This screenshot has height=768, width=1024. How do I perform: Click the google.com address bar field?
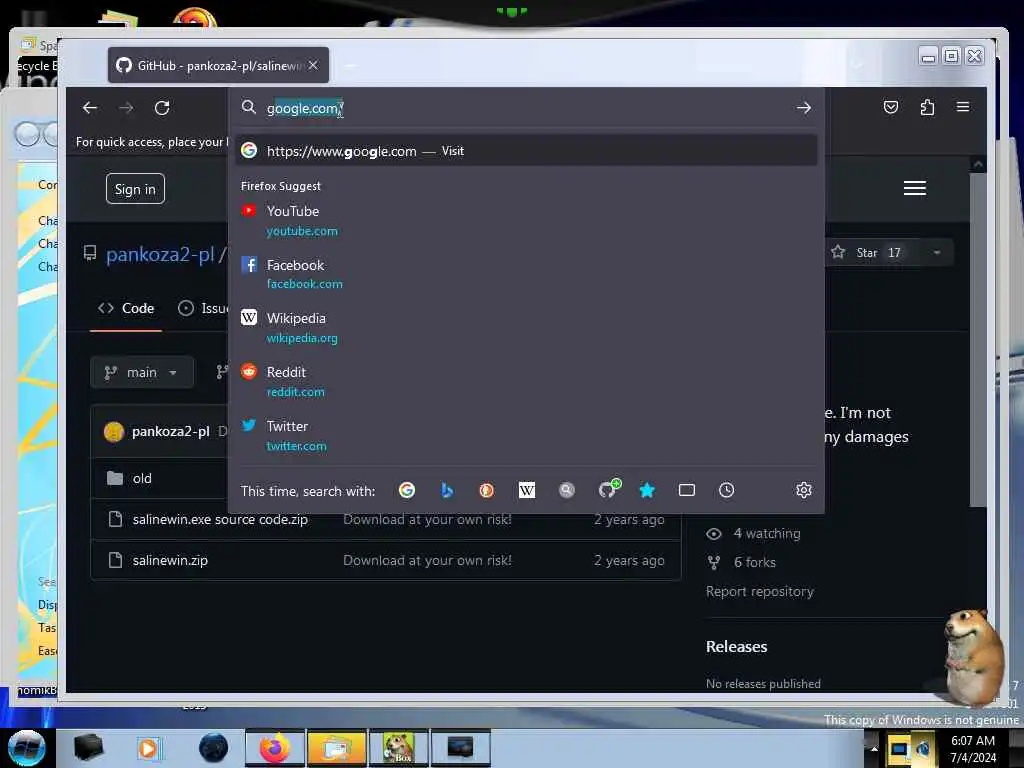click(526, 108)
